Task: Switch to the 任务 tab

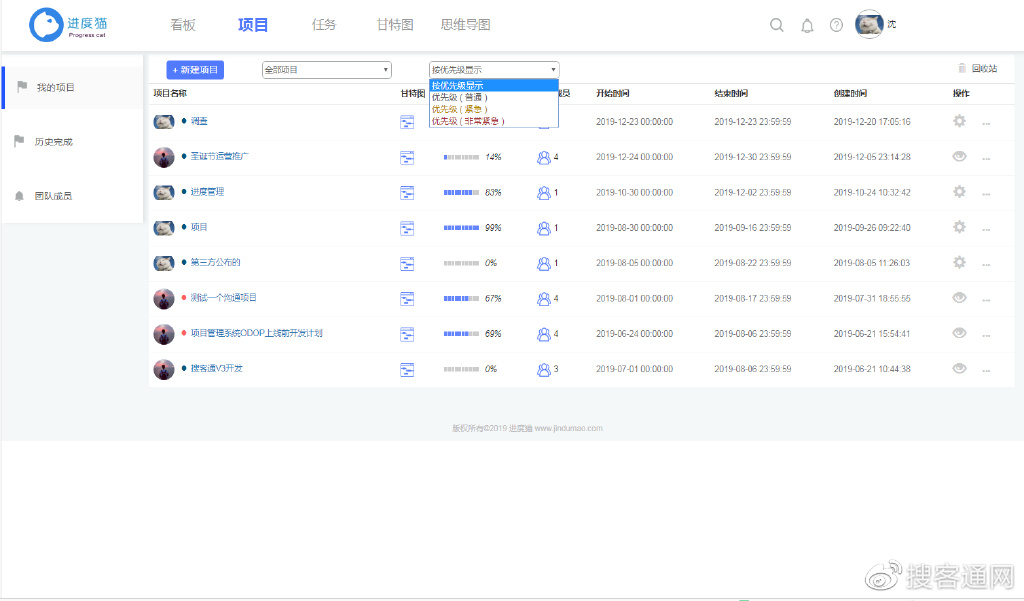Action: pyautogui.click(x=324, y=25)
